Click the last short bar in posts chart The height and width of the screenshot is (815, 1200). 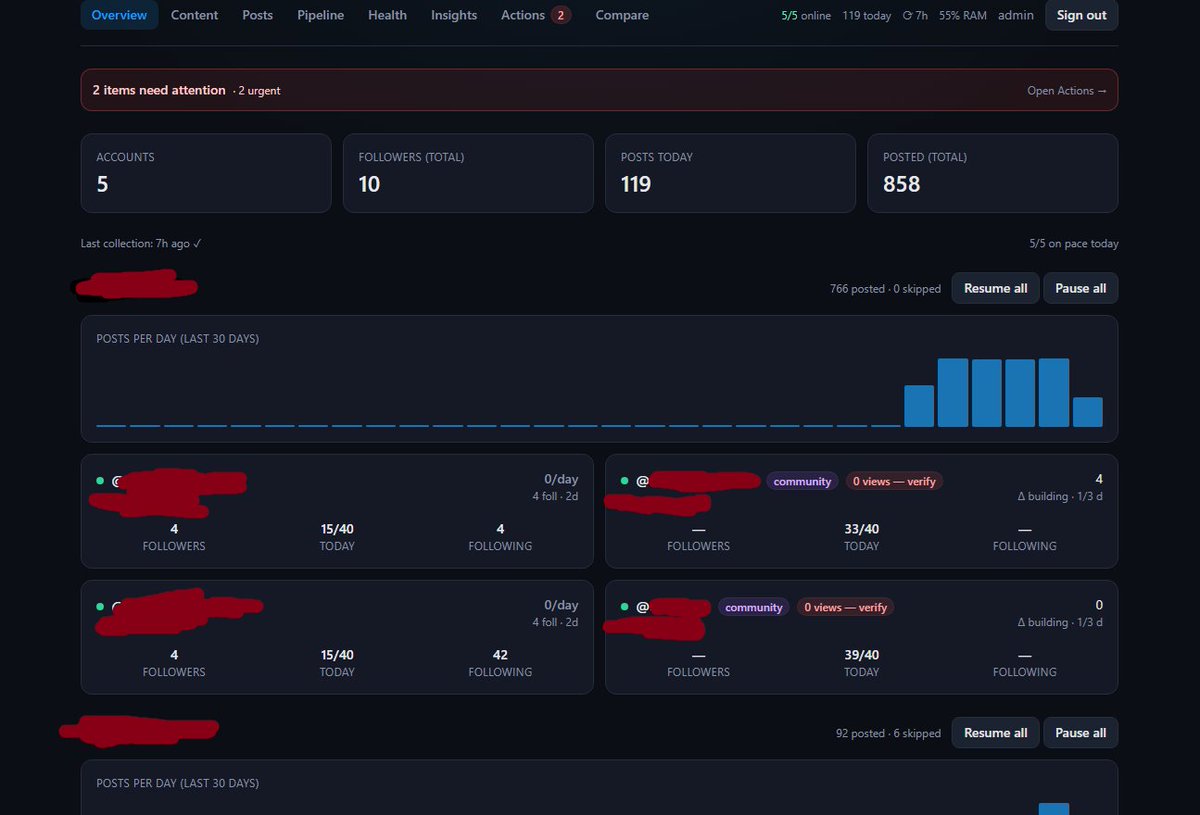point(1088,412)
